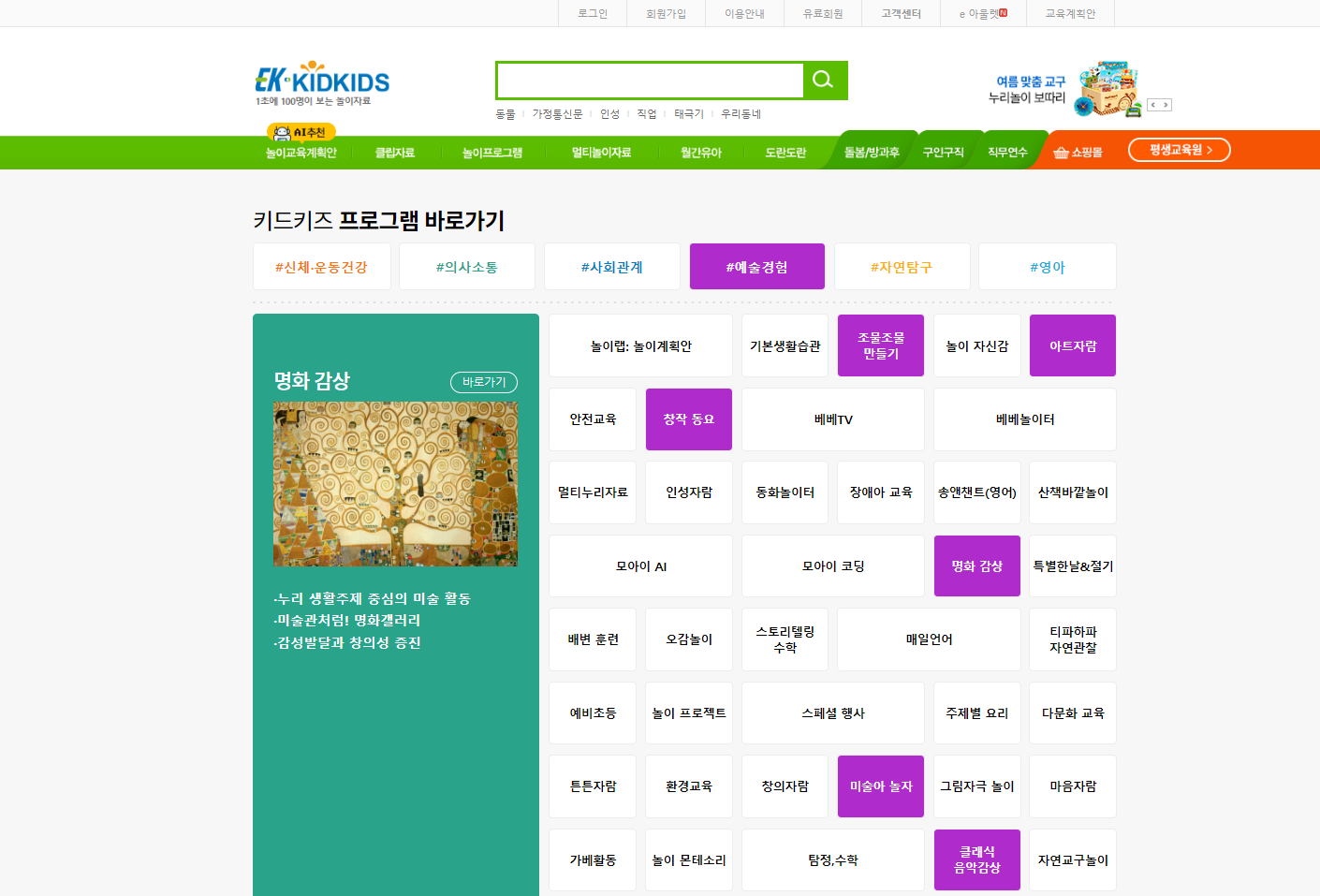1320x896 pixels.
Task: Open the 돌봄/방과후 menu
Action: tap(872, 153)
